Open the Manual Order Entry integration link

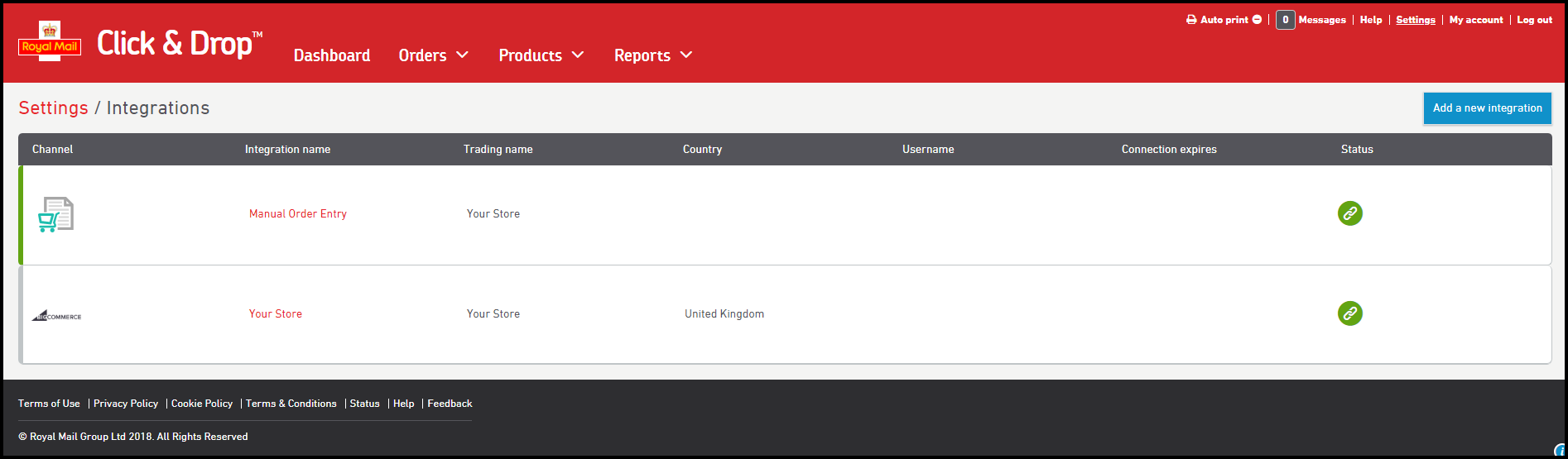298,213
